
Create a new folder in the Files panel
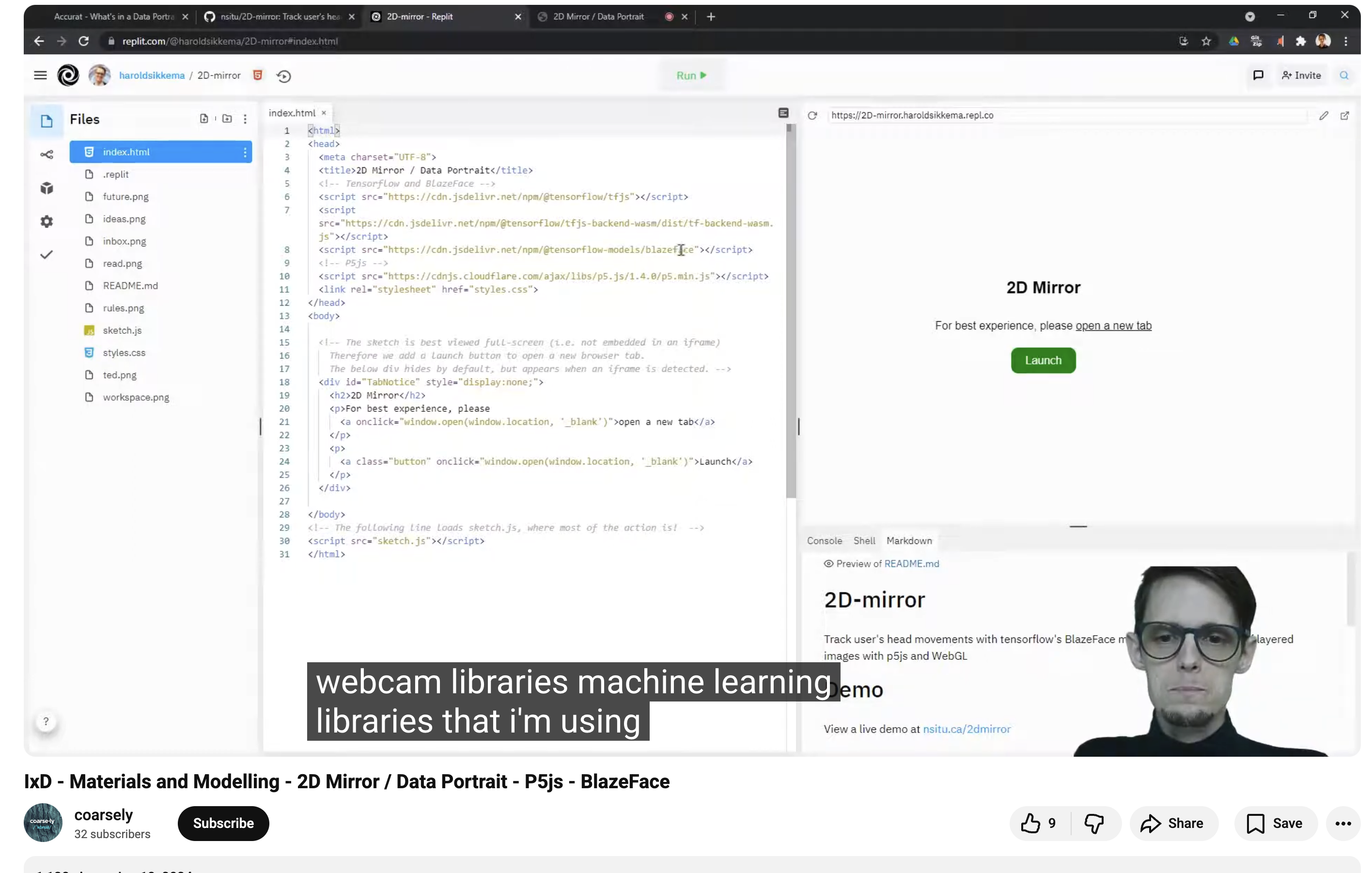(x=227, y=119)
